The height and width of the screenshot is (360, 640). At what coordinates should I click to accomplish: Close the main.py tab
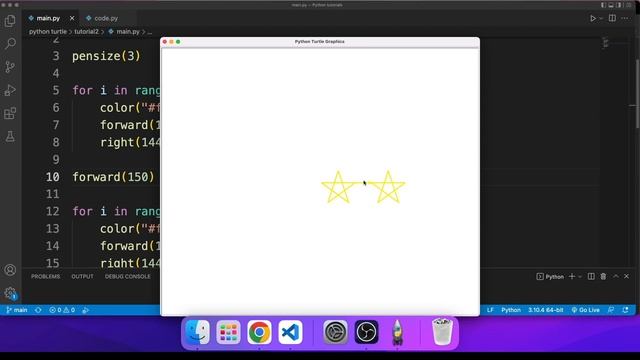click(x=72, y=18)
